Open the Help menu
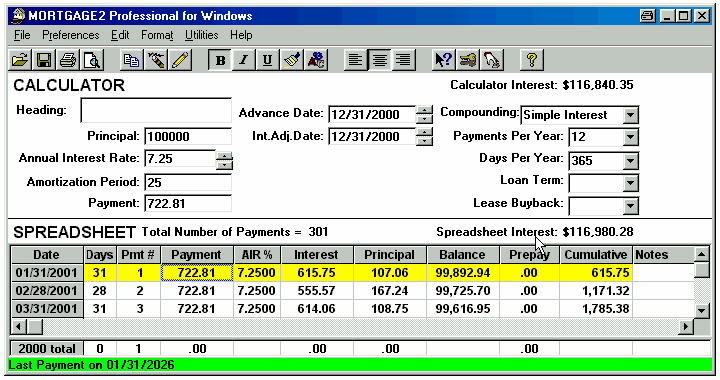This screenshot has width=720, height=380. click(x=241, y=35)
